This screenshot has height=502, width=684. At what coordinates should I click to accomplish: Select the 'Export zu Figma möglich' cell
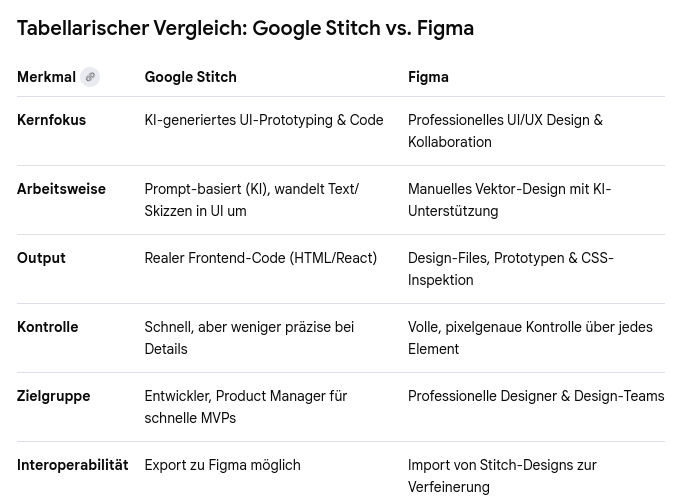tap(222, 465)
